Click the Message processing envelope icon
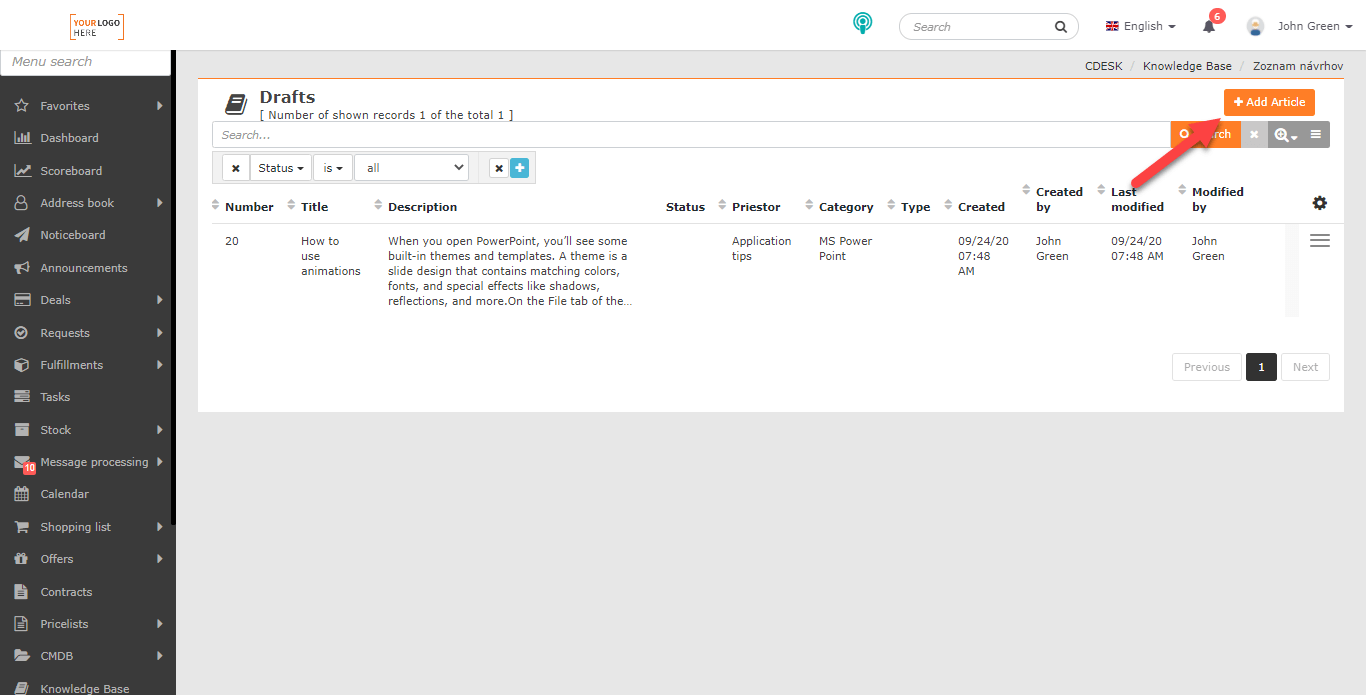 click(21, 462)
